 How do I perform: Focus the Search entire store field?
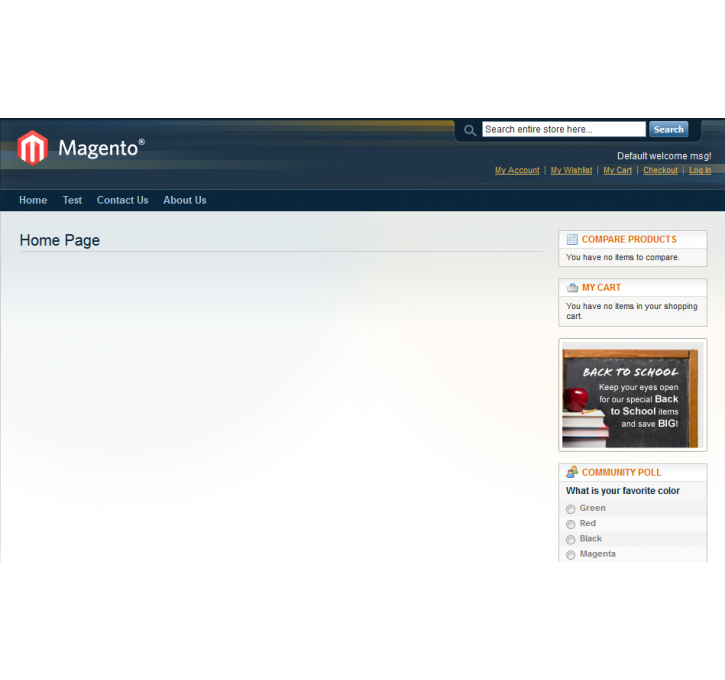pos(564,129)
